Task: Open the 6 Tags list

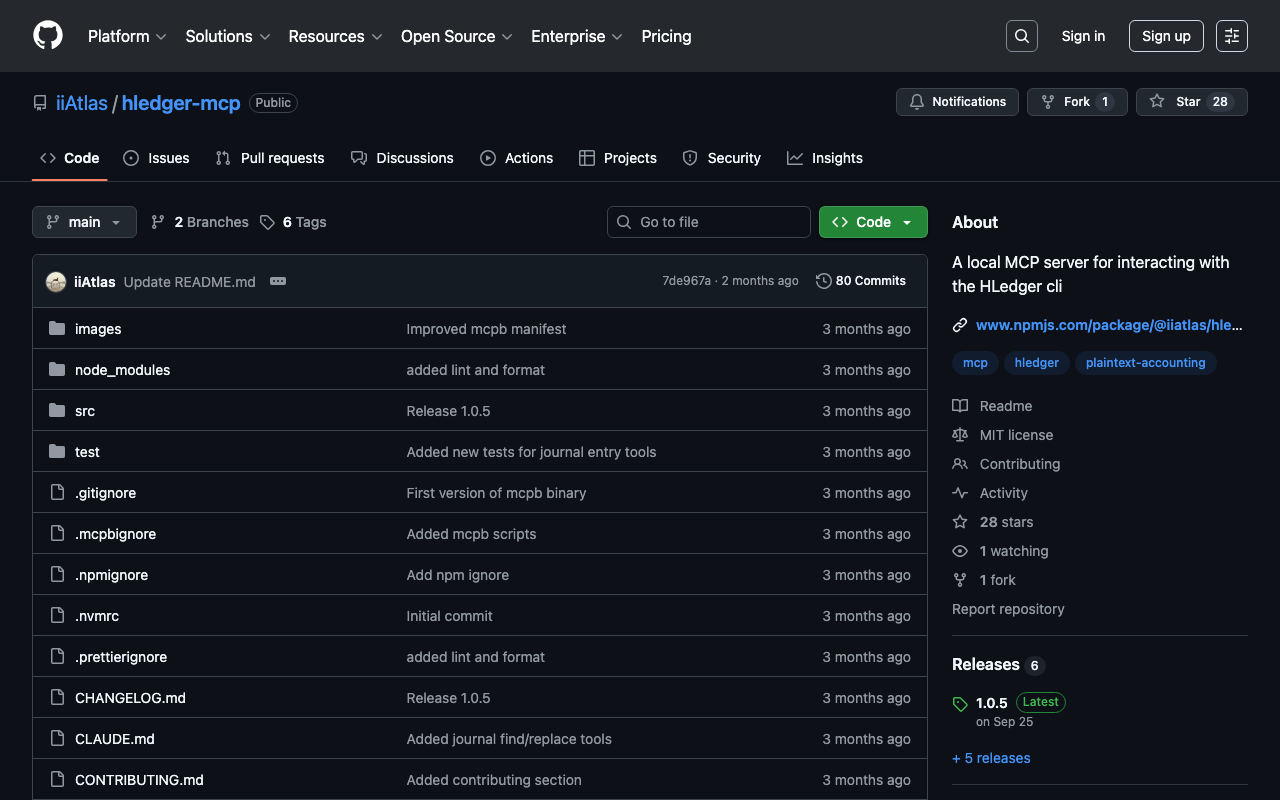Action: point(294,222)
